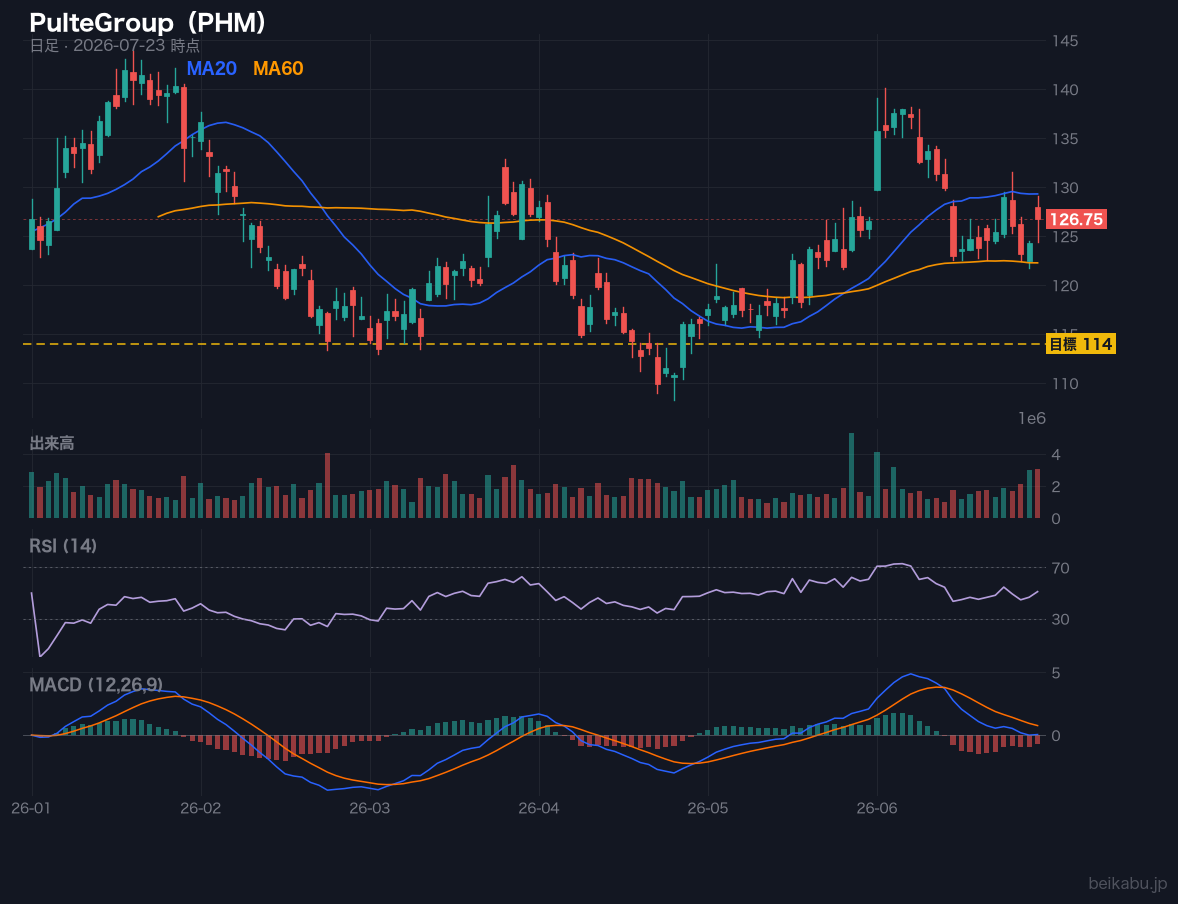Click the 140 price axis label

tap(1065, 89)
